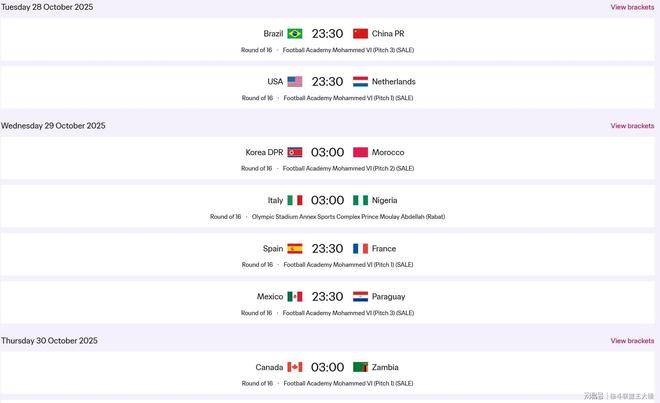Click the Mexico flag icon
Screen dimensions: 660x403
295,296
